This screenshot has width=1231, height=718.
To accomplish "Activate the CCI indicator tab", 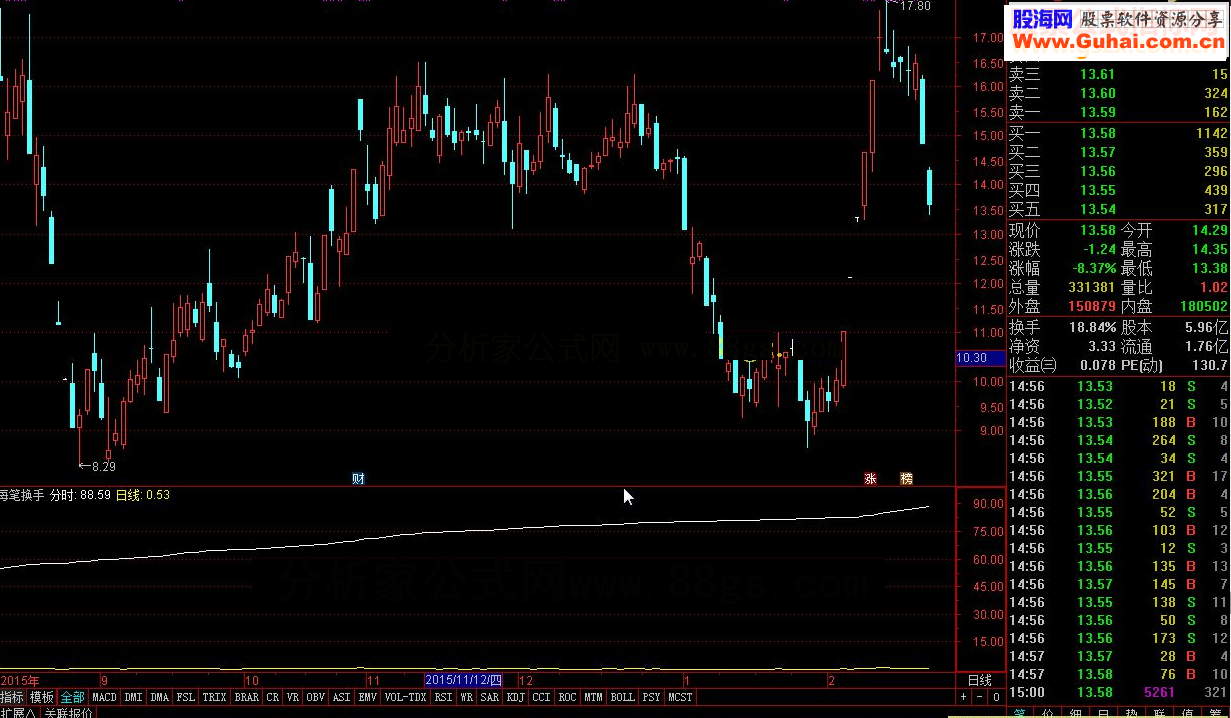I will point(541,697).
